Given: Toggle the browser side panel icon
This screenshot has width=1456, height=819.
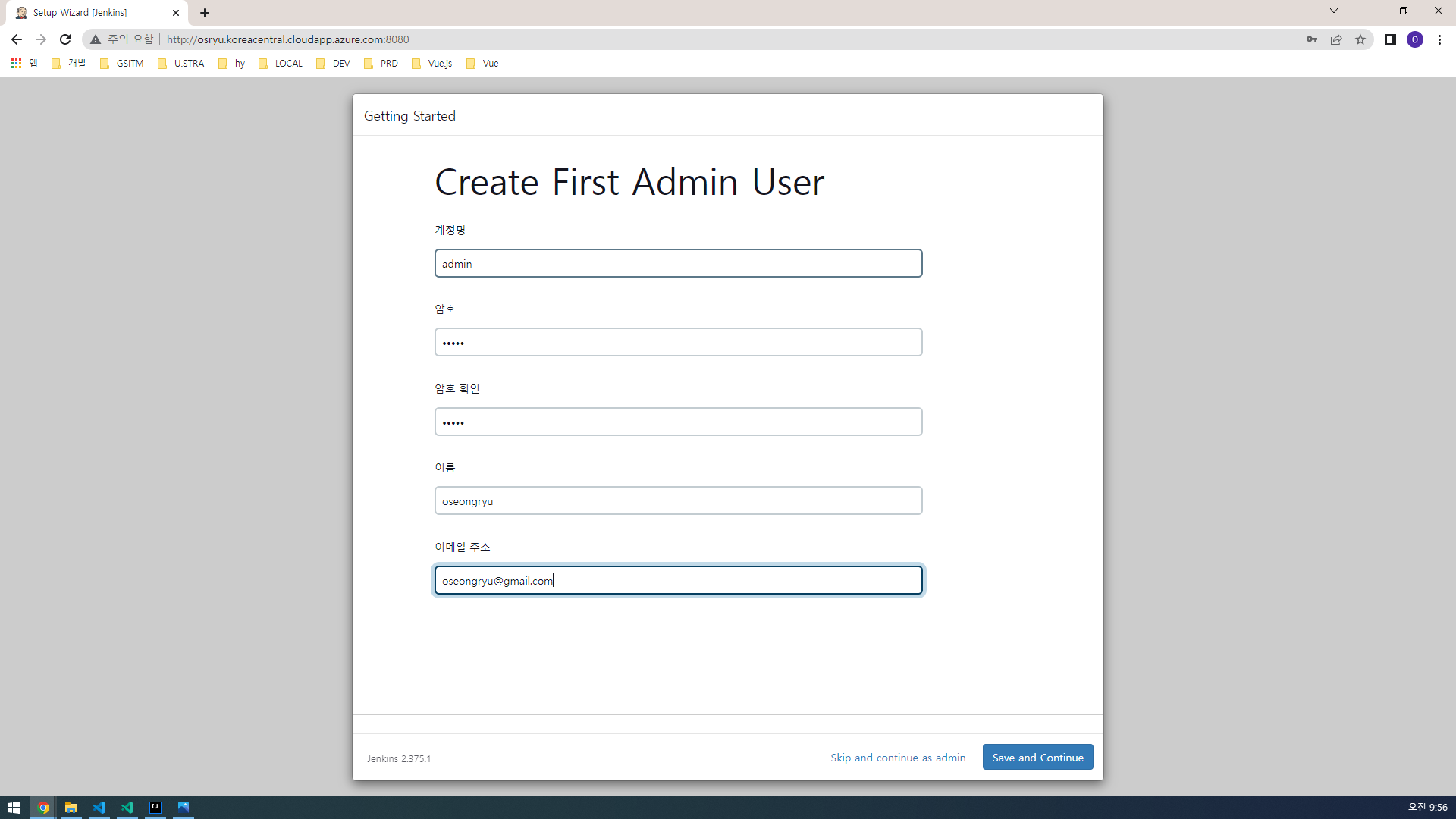Looking at the screenshot, I should point(1391,39).
